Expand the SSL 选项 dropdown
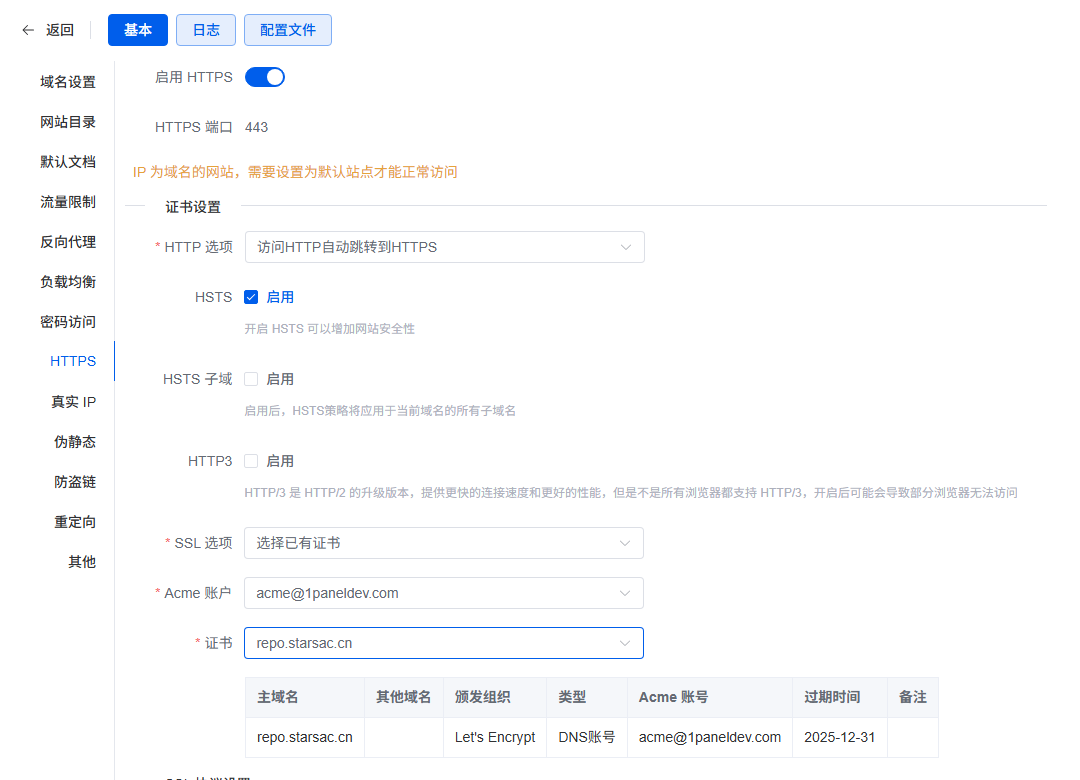 [x=444, y=543]
